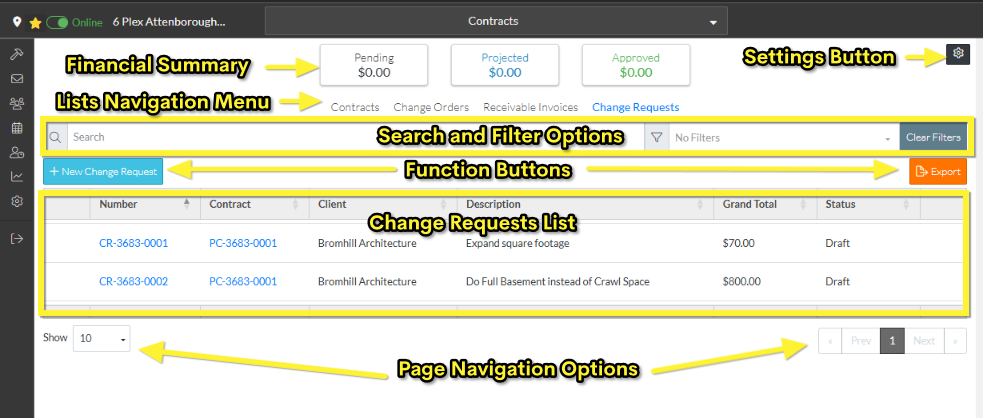Click 'Expand square footage' description
983x418 pixels.
[517, 243]
